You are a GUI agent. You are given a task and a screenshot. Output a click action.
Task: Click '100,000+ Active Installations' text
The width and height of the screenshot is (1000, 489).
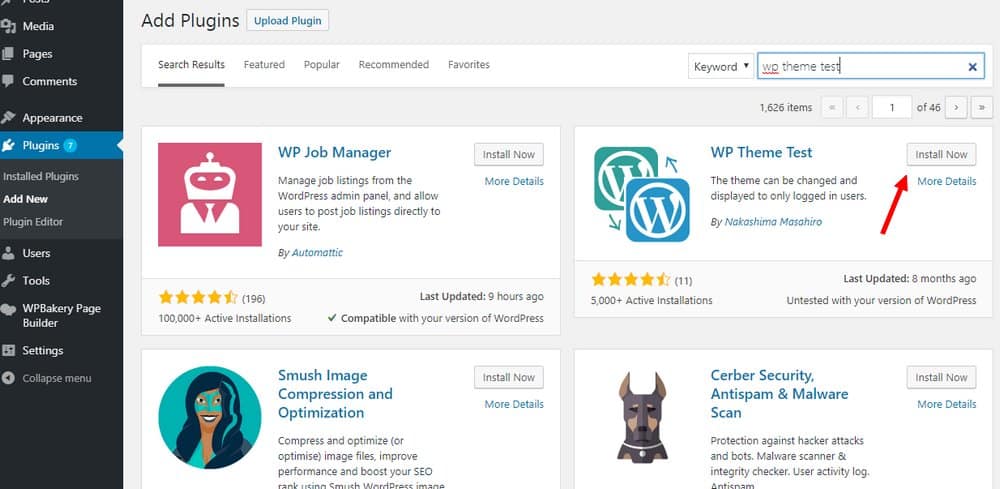[224, 318]
